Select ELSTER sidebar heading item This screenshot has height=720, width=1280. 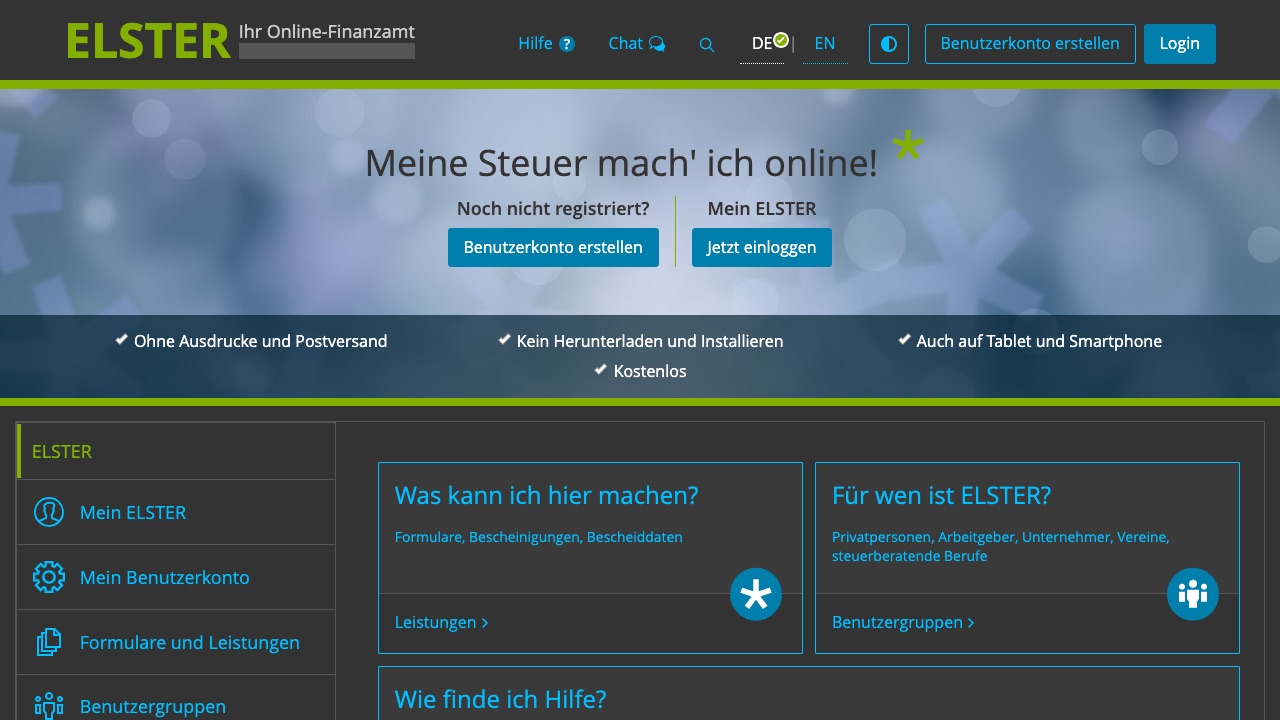(x=176, y=451)
